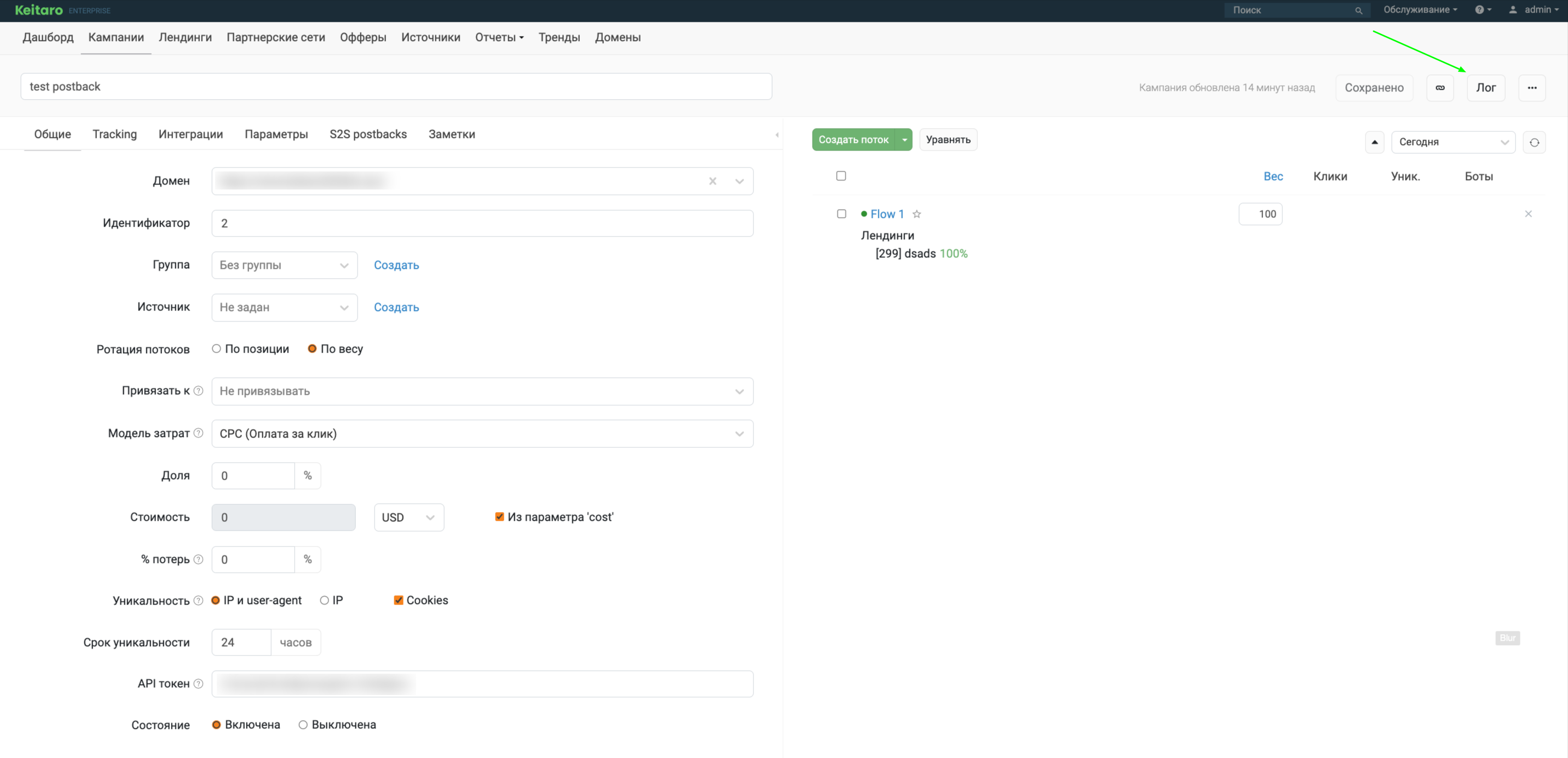Open the Сегодня date range dropdown
The height and width of the screenshot is (758, 1568).
[x=1453, y=142]
